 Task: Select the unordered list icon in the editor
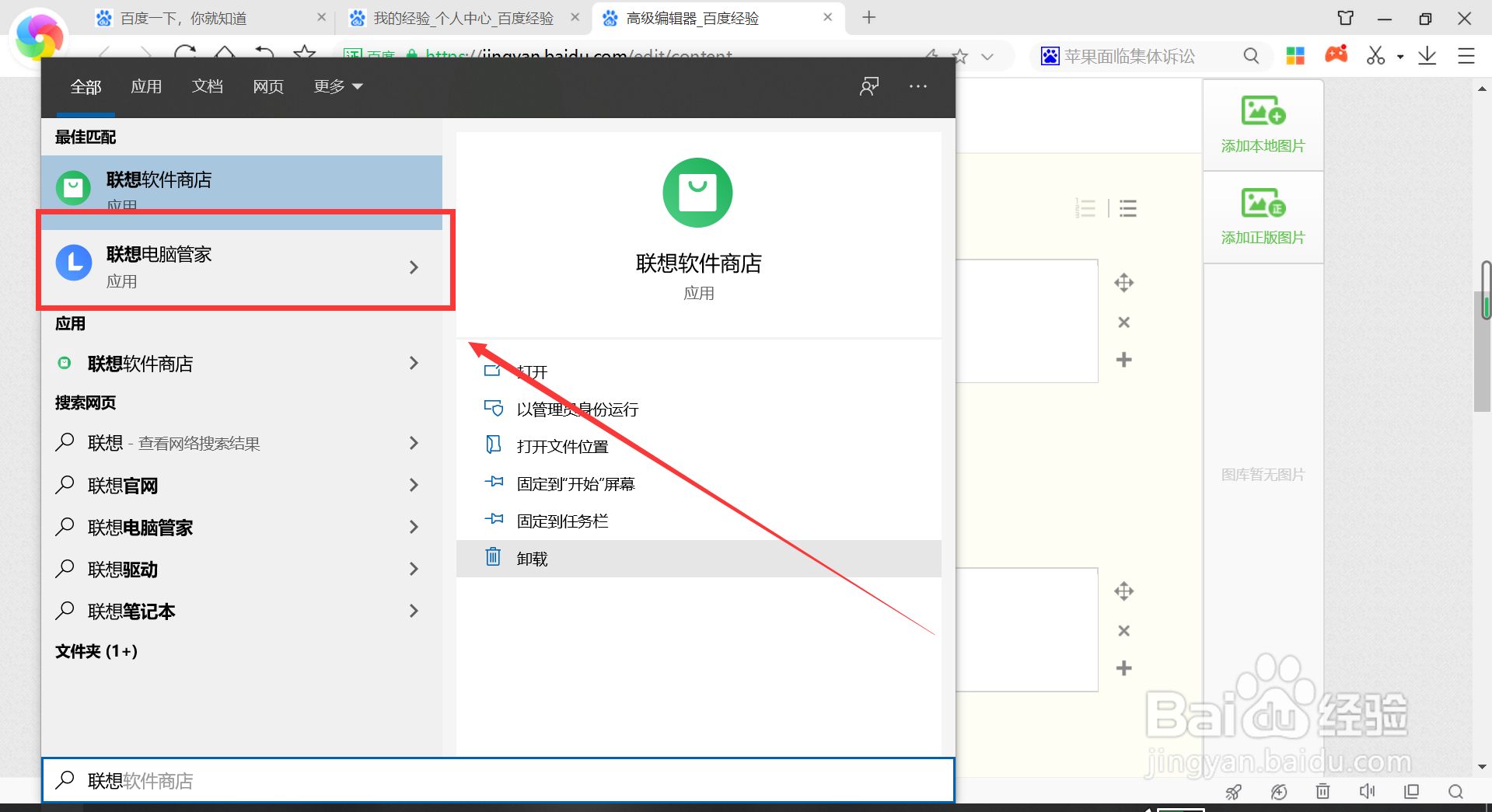(x=1127, y=207)
